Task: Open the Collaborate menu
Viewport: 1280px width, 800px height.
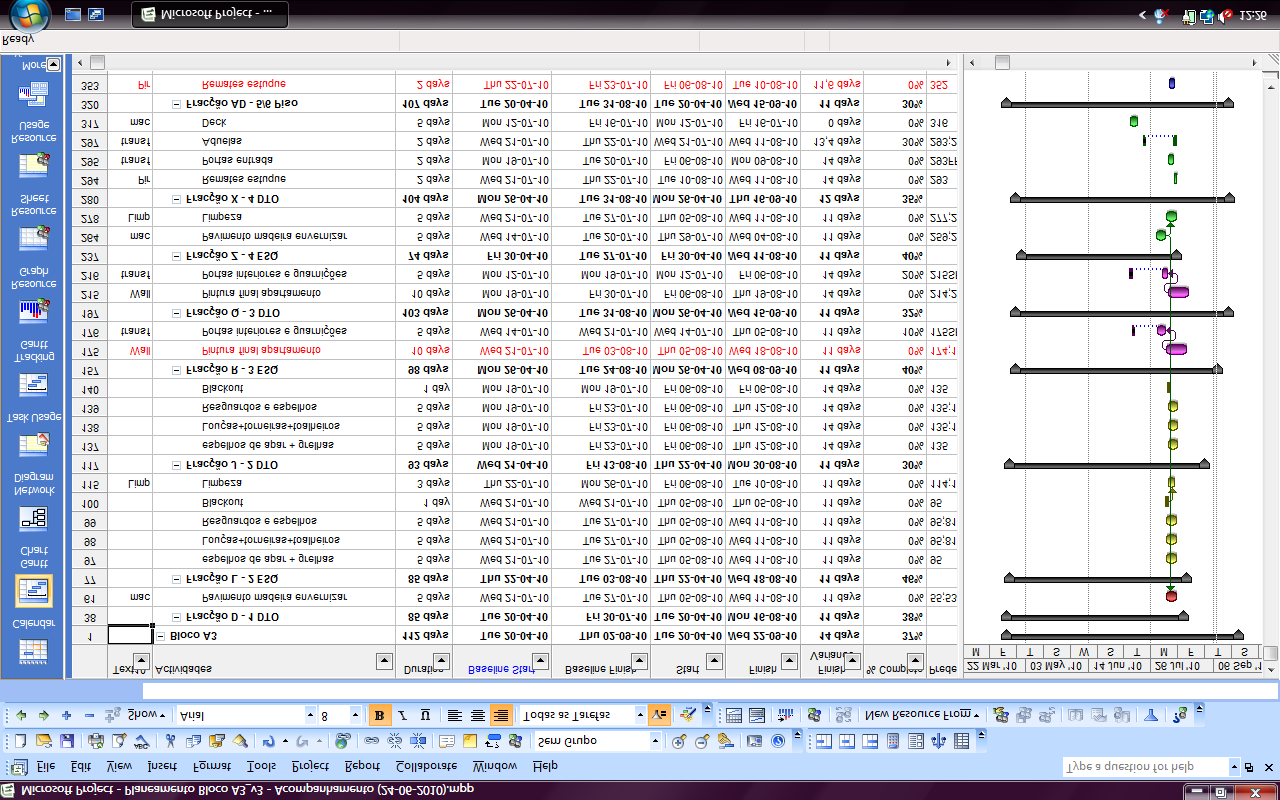Action: 426,766
